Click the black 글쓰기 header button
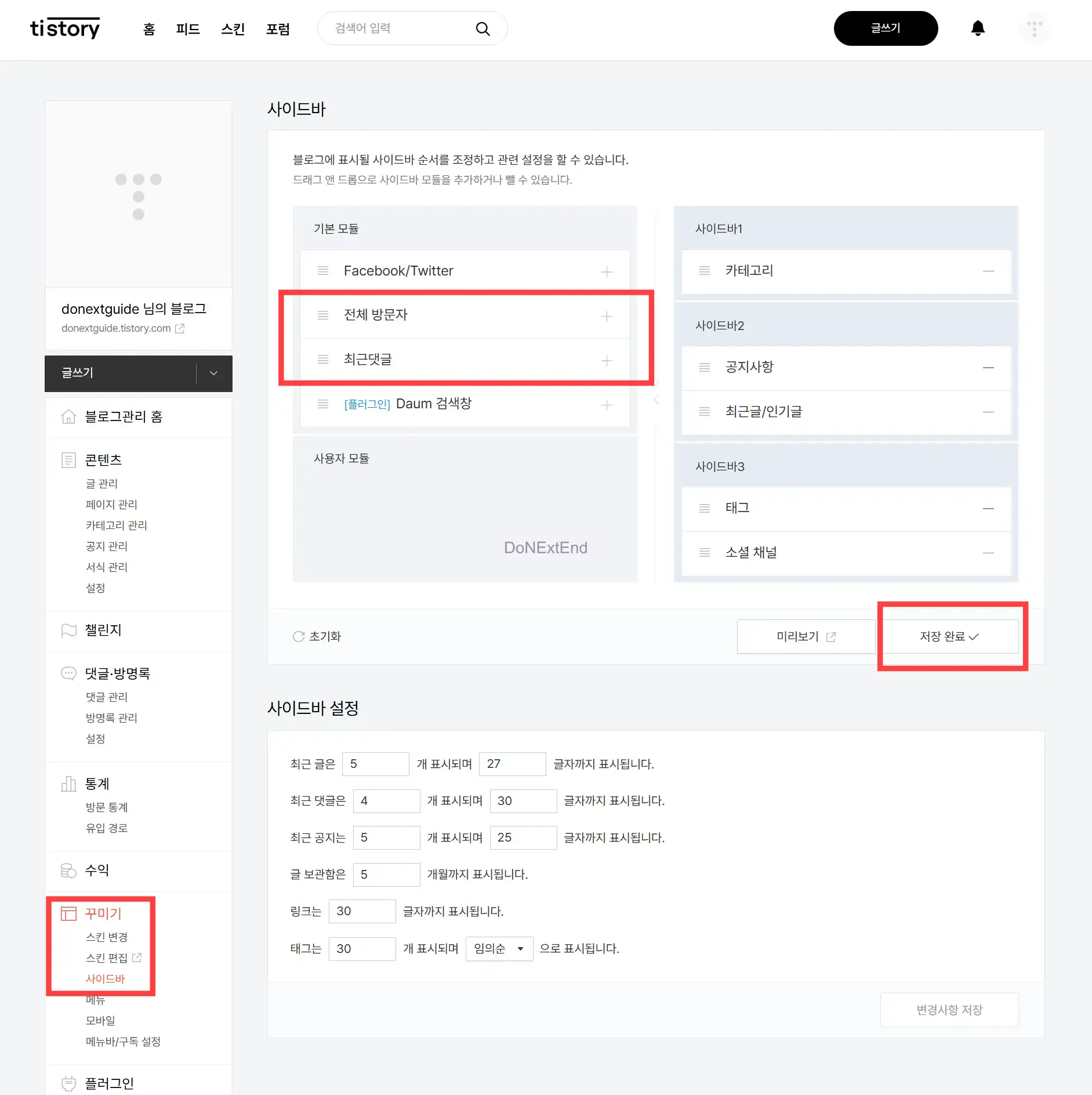This screenshot has width=1092, height=1095. pos(886,28)
